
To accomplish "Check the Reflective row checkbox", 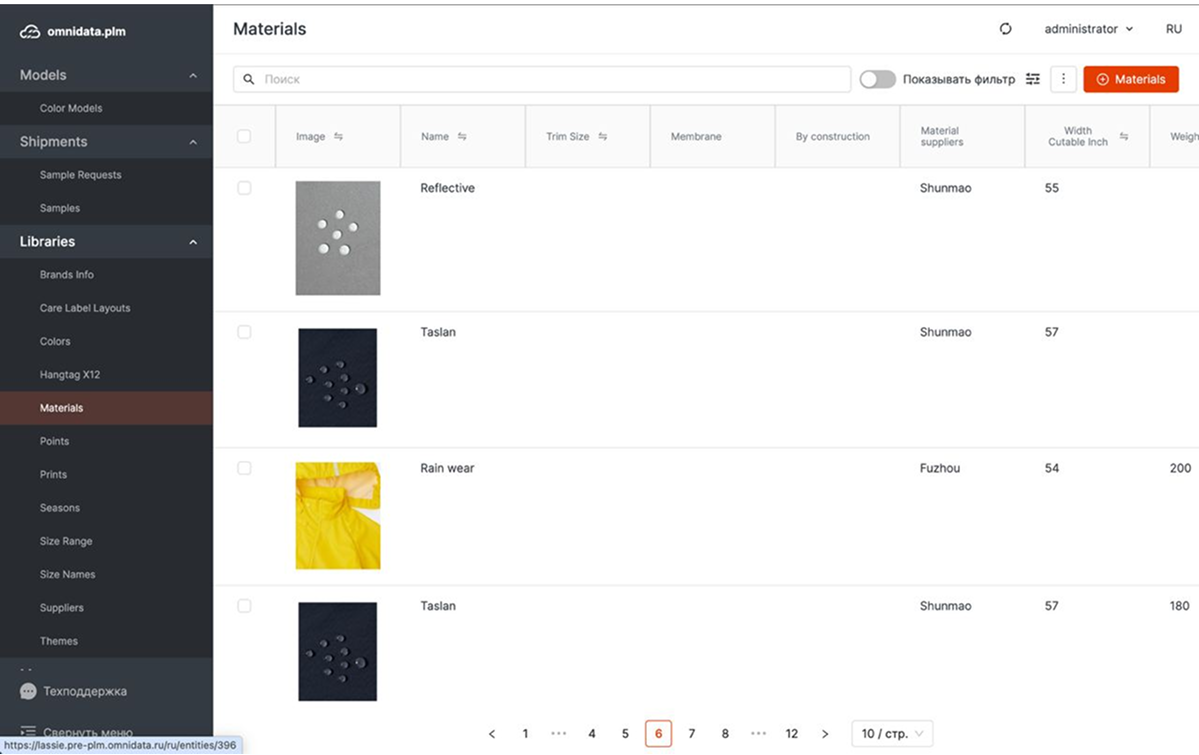I will (244, 188).
